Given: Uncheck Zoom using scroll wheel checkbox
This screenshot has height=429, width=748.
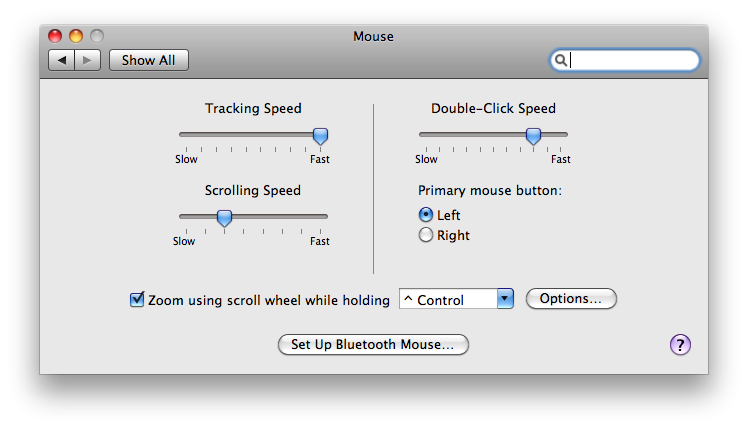Looking at the screenshot, I should [137, 300].
